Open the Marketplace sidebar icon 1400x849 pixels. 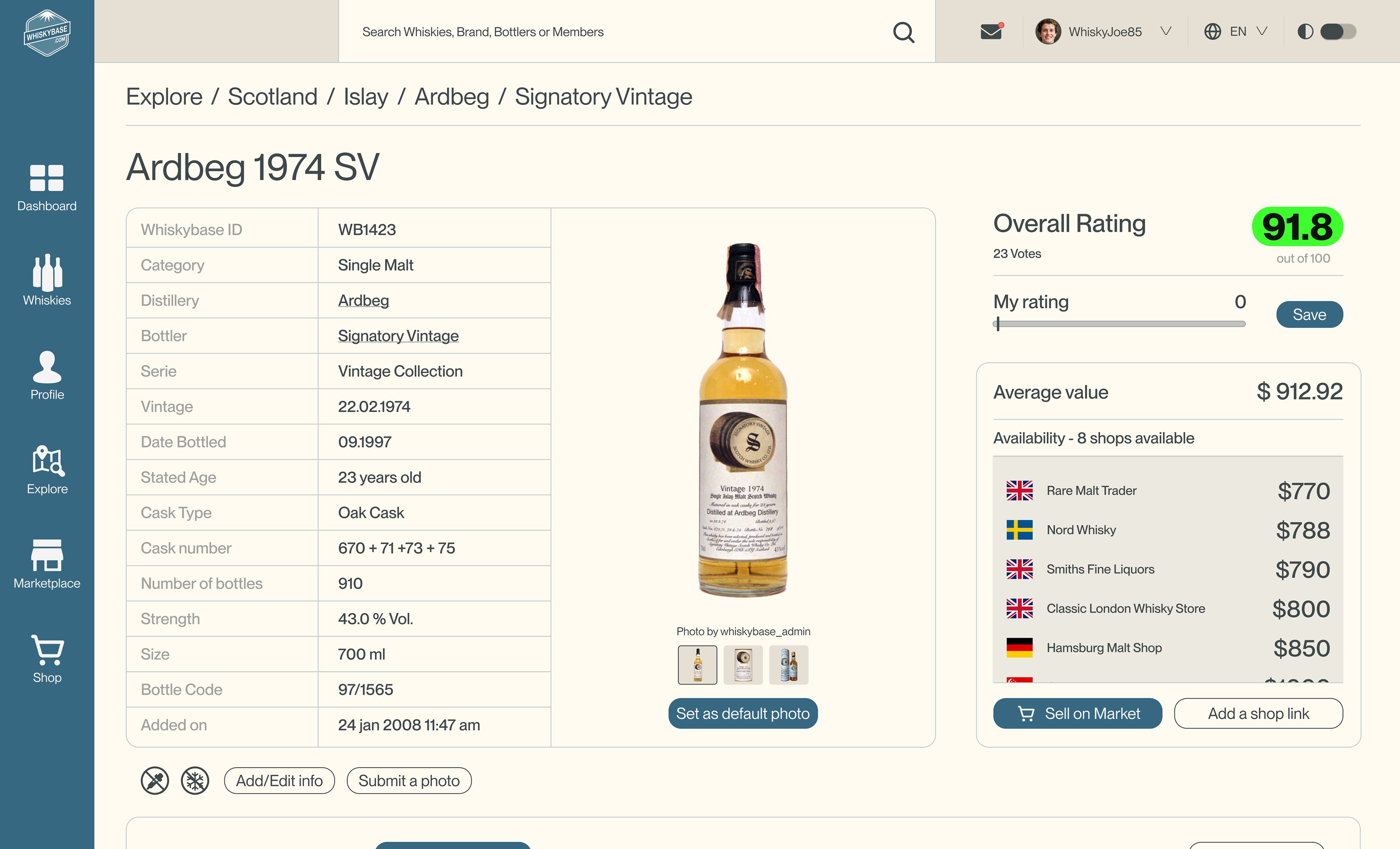coord(47,564)
